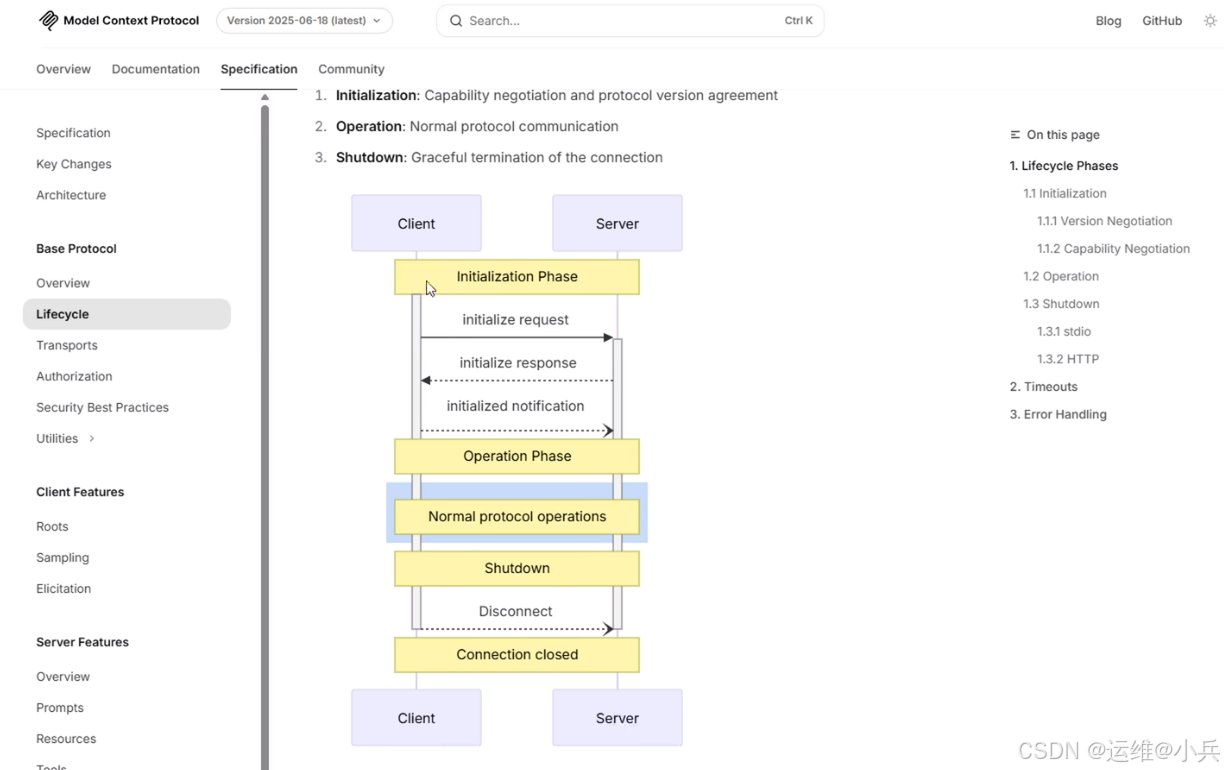The height and width of the screenshot is (770, 1224).
Task: Focus the Search input field
Action: pyautogui.click(x=630, y=20)
